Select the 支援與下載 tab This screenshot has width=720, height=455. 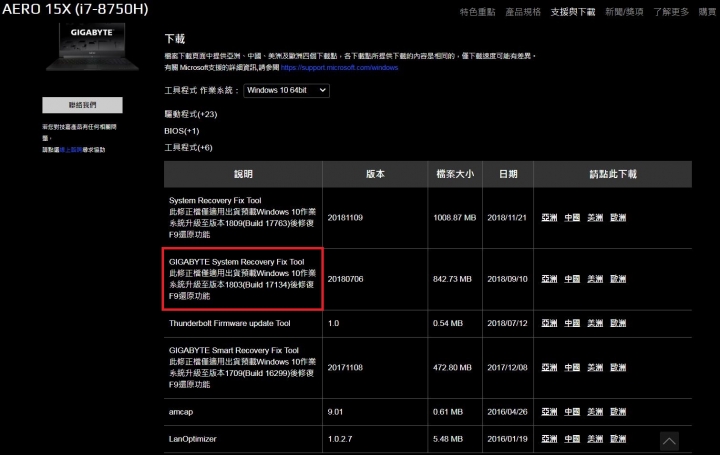click(x=573, y=12)
